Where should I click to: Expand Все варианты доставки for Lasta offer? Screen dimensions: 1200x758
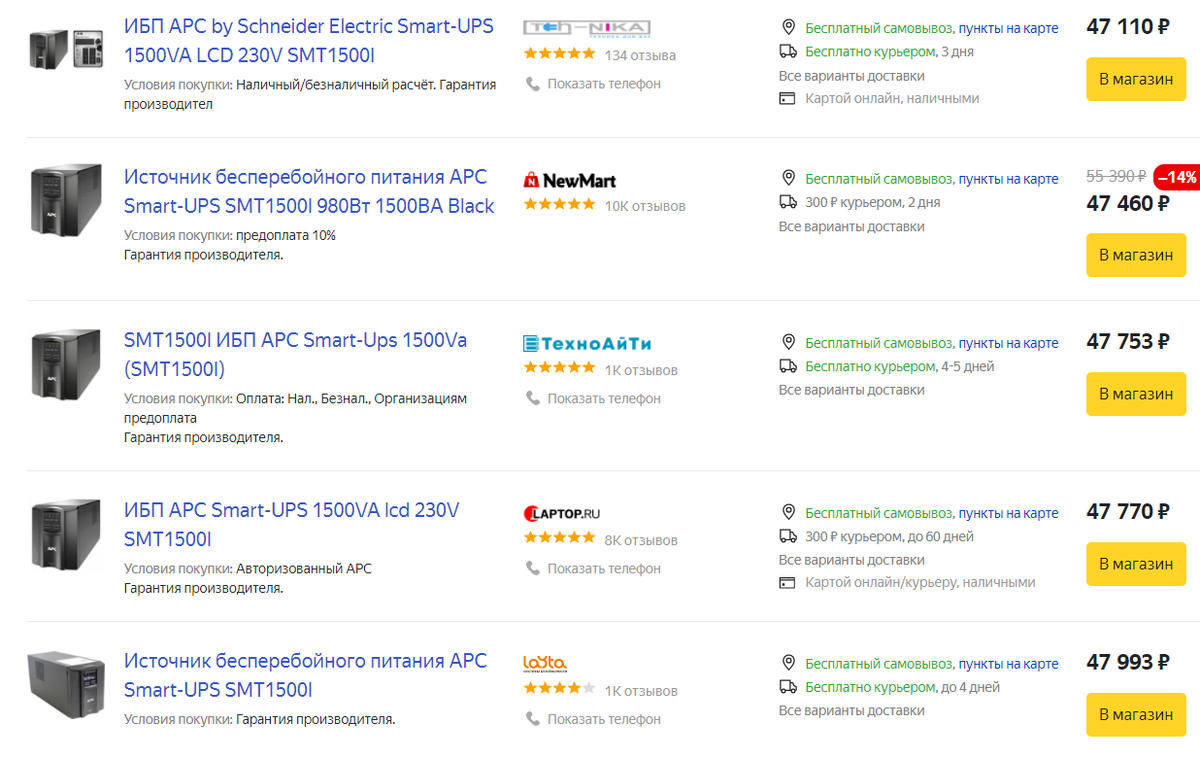852,711
